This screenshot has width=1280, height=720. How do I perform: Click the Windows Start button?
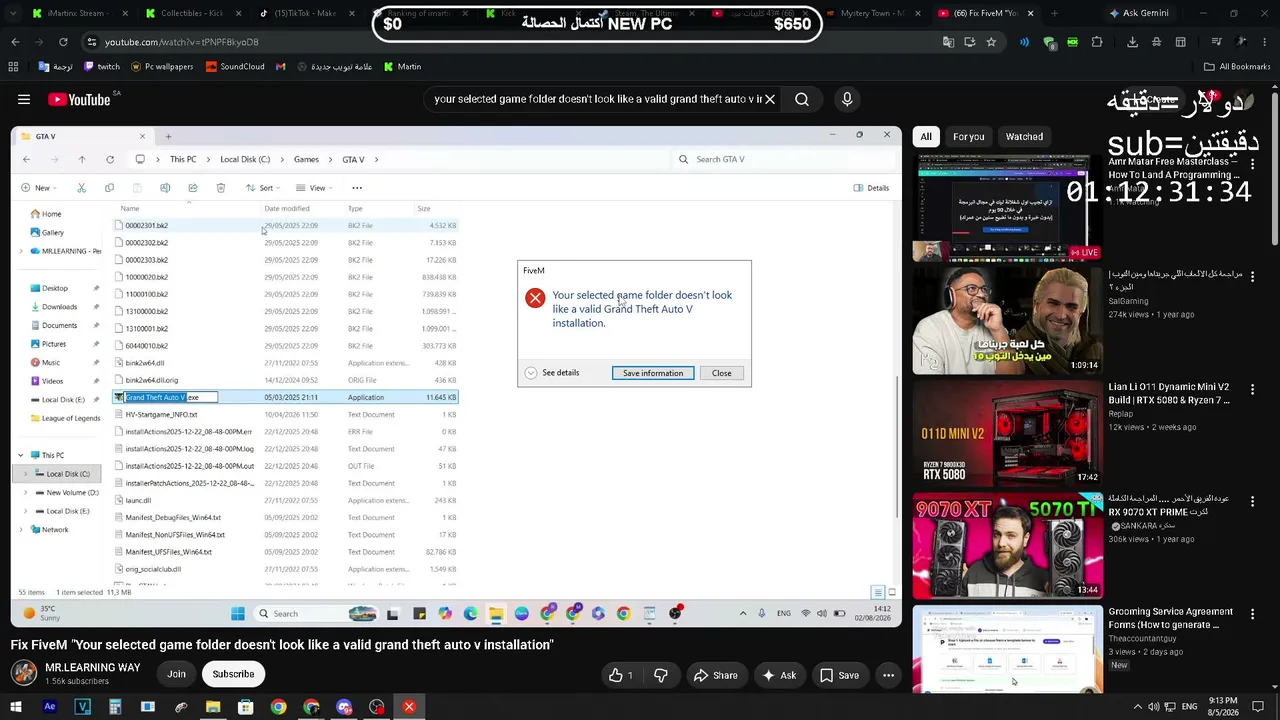(x=16, y=707)
